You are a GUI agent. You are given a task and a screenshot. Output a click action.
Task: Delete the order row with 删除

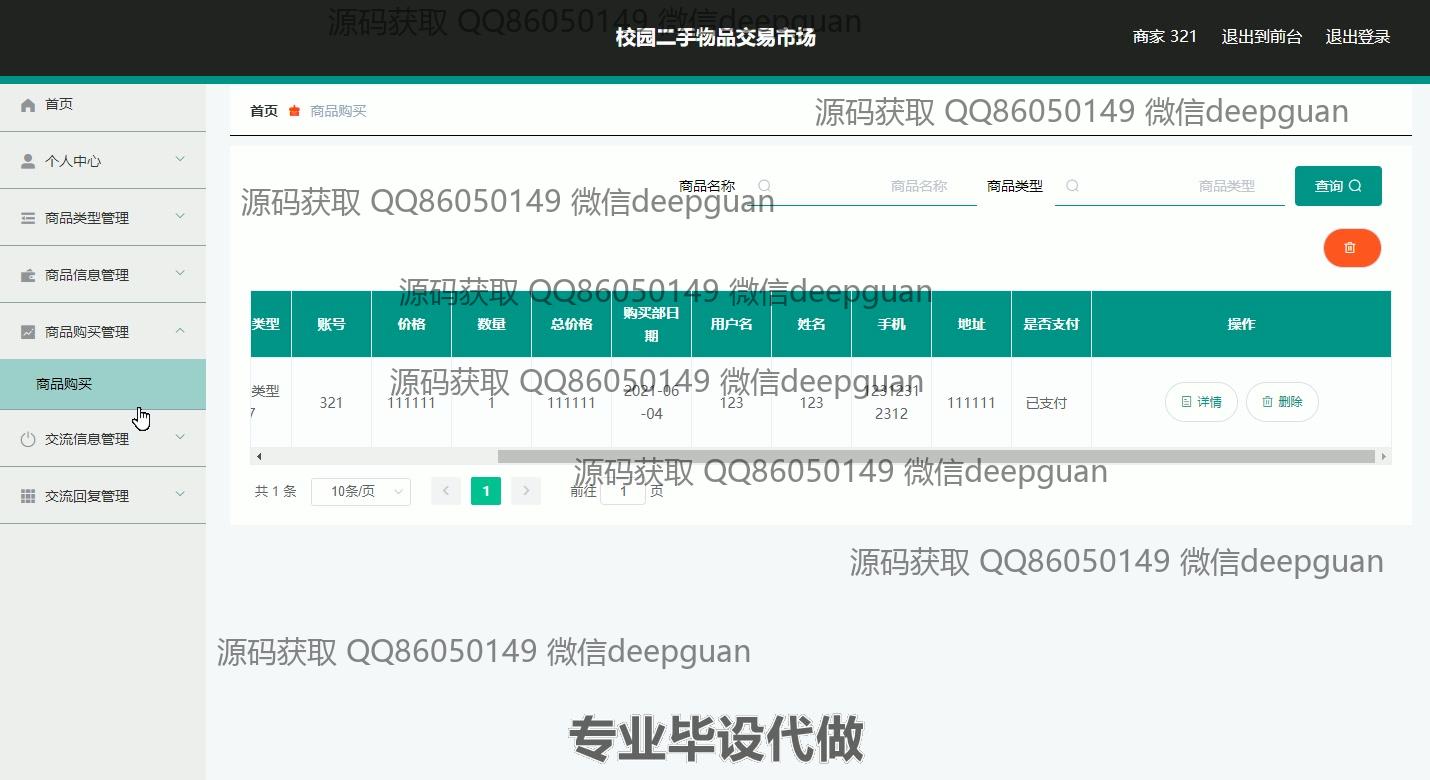point(1281,402)
